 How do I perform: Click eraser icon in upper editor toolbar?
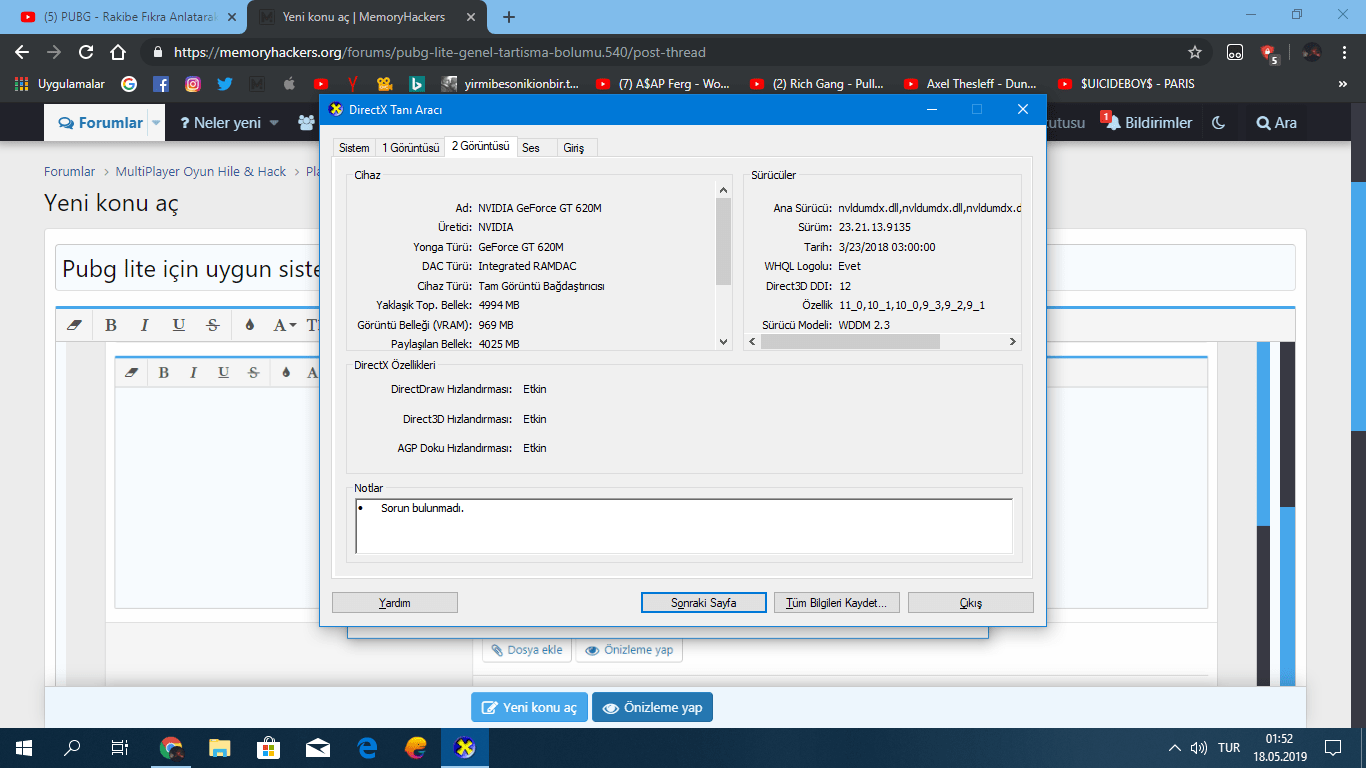coord(73,325)
